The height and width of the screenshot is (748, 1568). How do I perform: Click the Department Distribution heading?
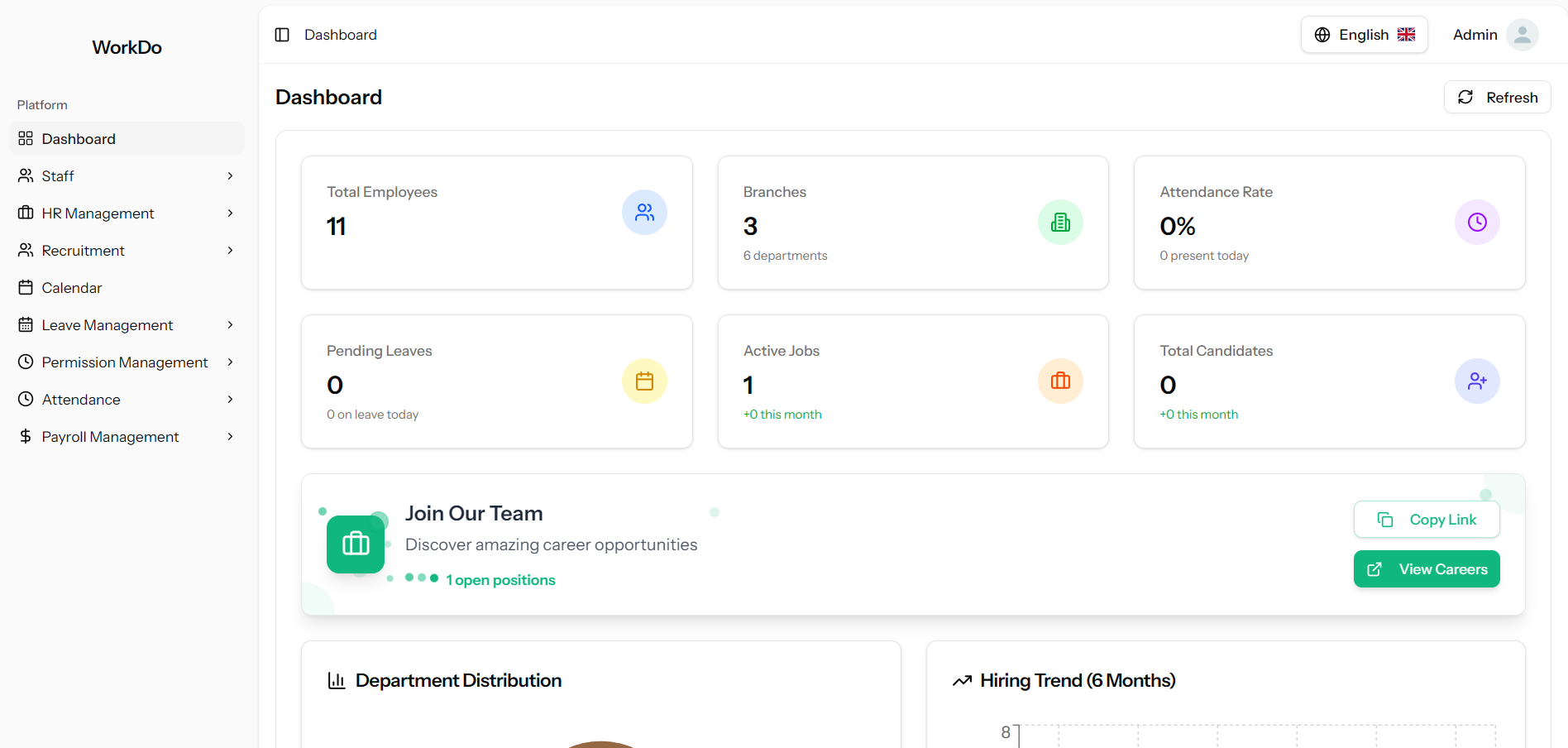click(x=458, y=680)
